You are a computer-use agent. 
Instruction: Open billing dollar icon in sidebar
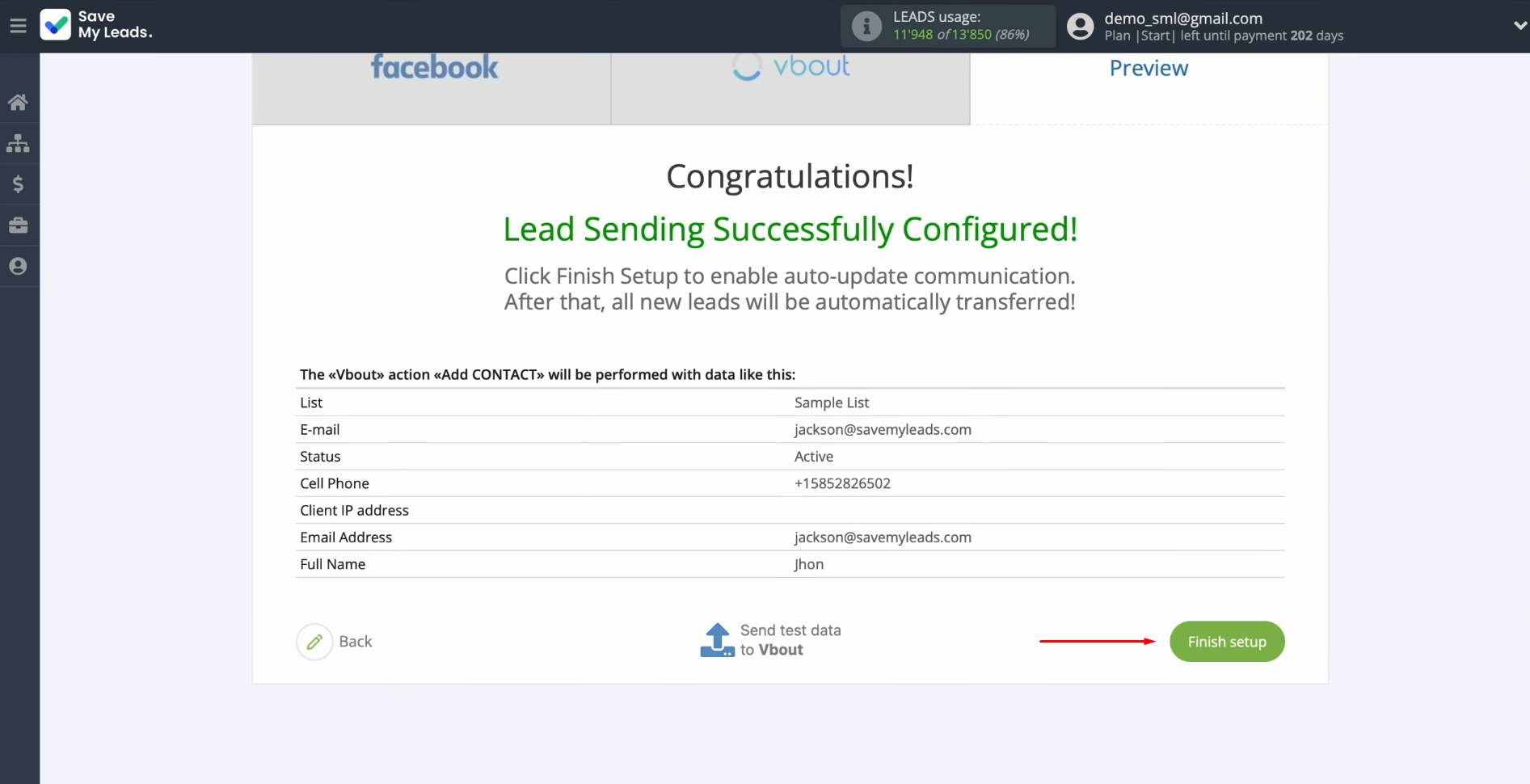18,184
